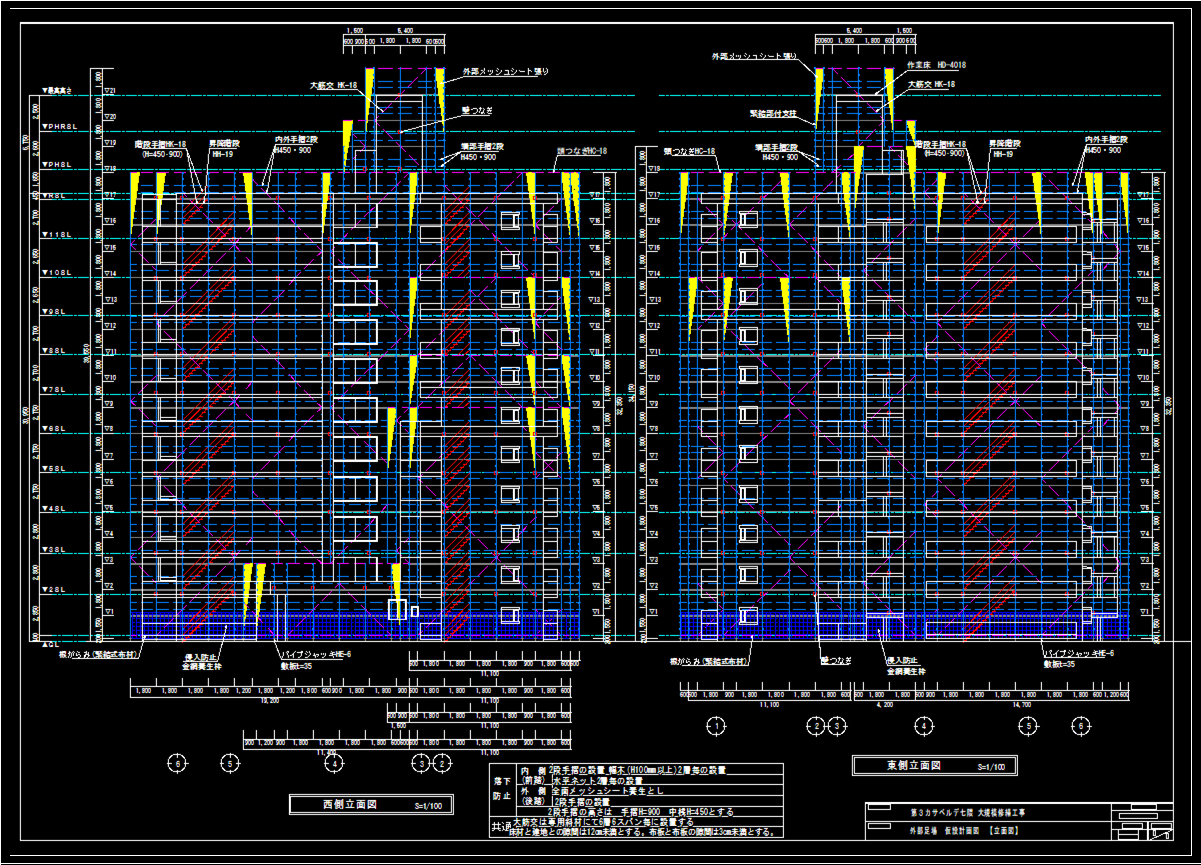Select grid bubble 5 under the west elevation
The width and height of the screenshot is (1201, 865).
[x=231, y=764]
